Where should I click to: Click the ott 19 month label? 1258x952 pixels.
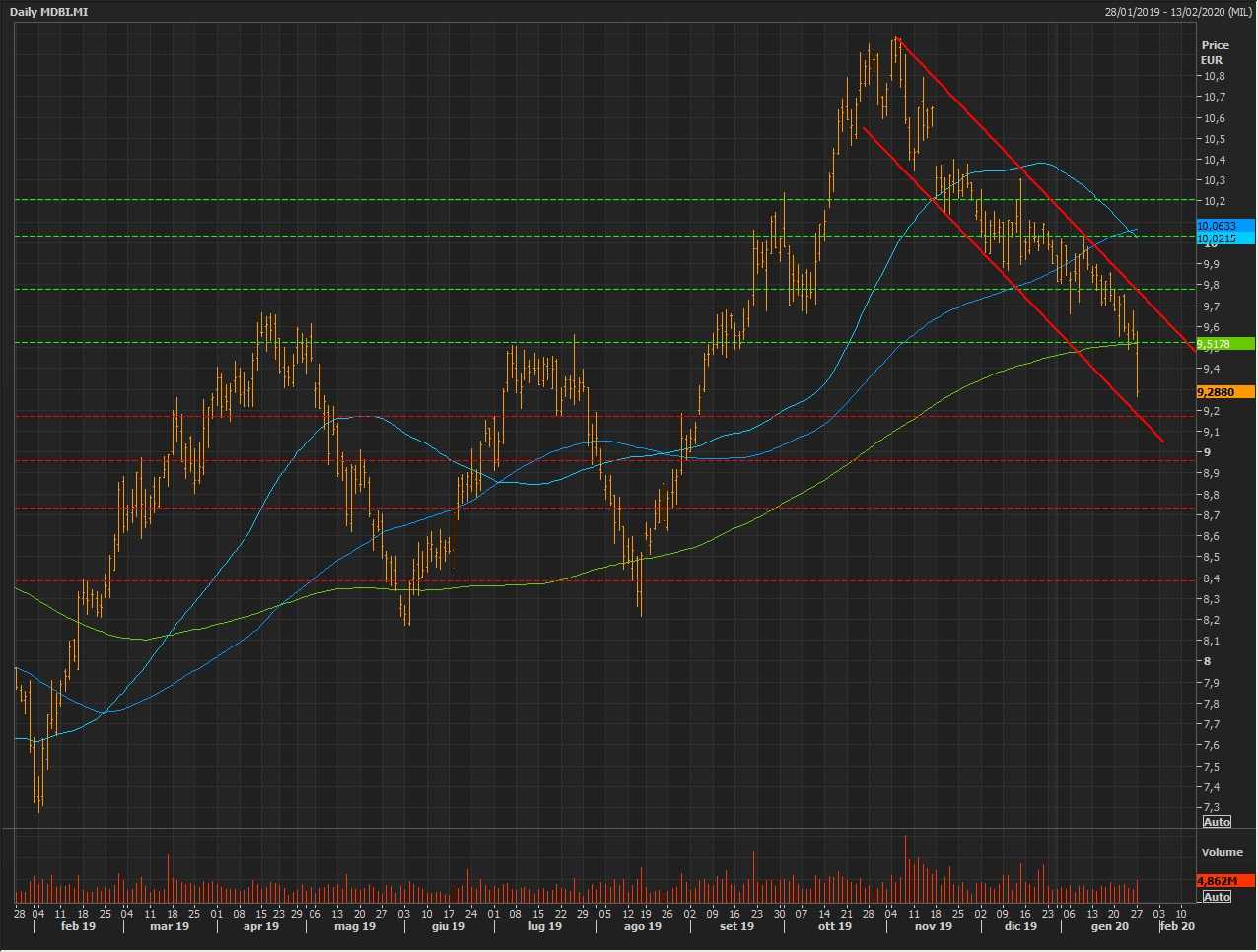[834, 926]
